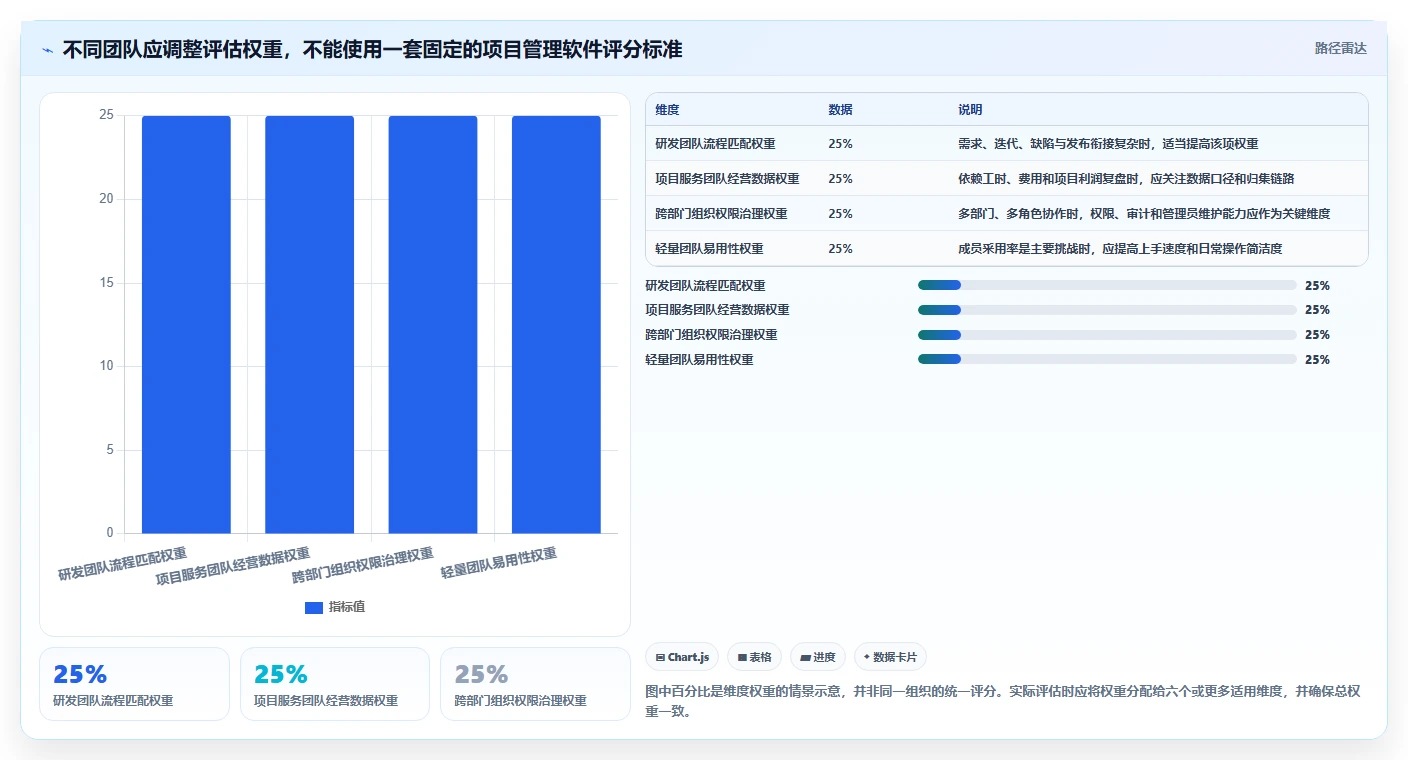Click the x-axis label 跨部门组织权限治理权重
This screenshot has width=1408, height=760.
363,566
